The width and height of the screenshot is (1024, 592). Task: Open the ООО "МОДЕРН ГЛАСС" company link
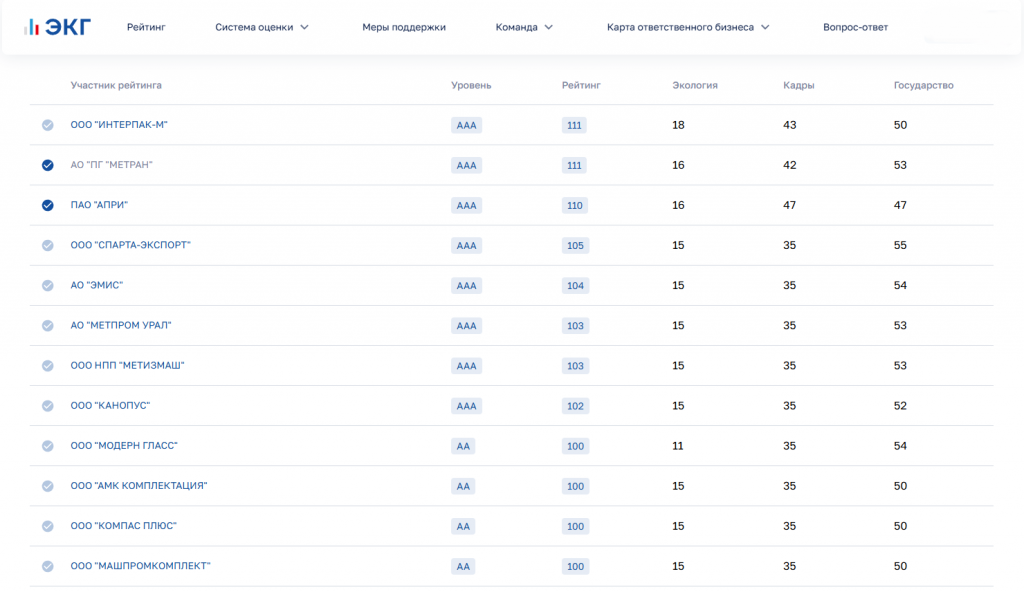[x=124, y=446]
